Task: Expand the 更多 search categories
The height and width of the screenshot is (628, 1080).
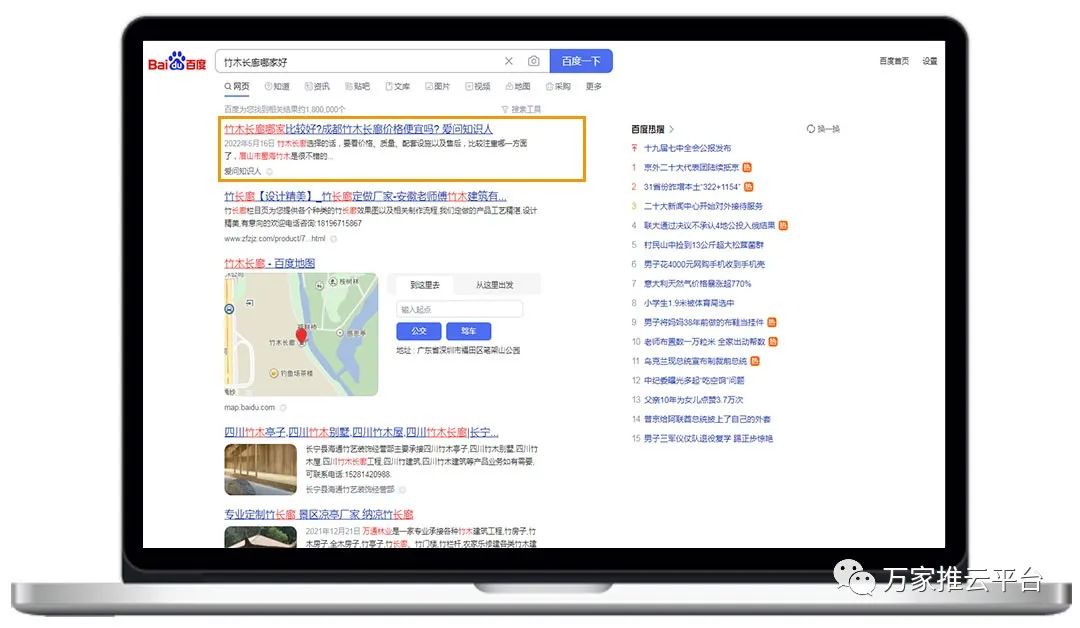Action: point(594,87)
